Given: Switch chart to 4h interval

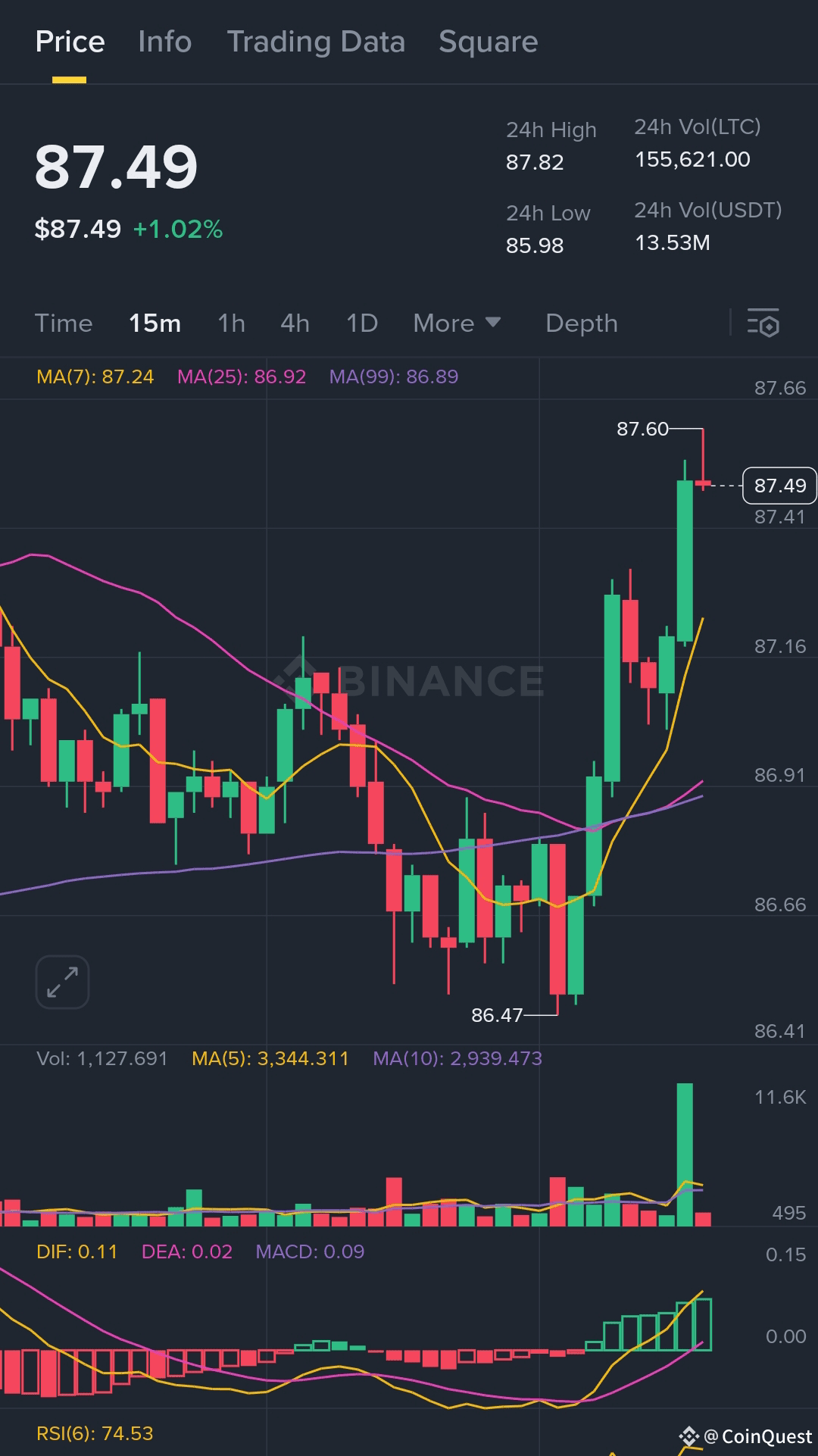Looking at the screenshot, I should [295, 323].
